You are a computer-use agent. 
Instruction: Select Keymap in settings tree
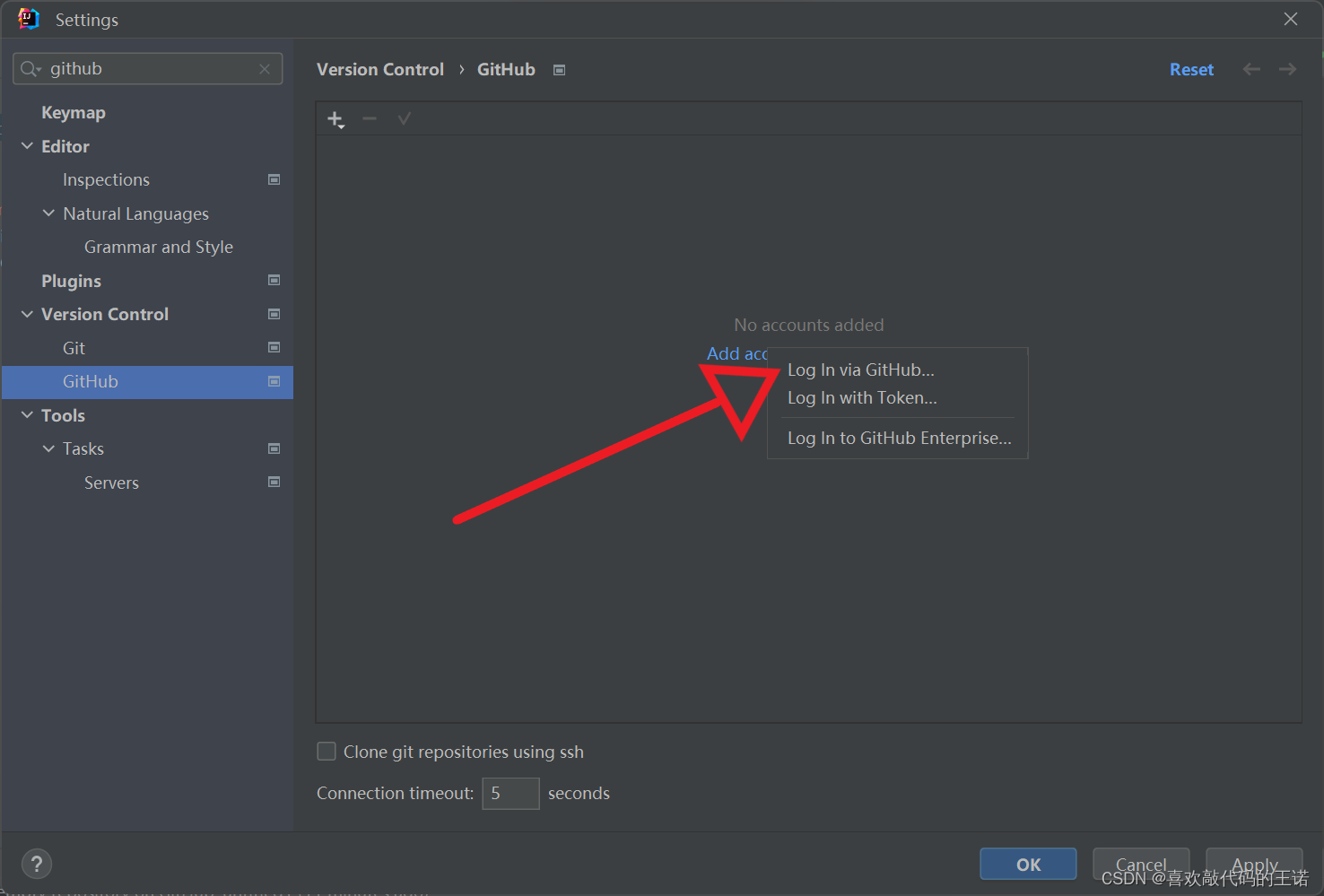click(x=74, y=112)
